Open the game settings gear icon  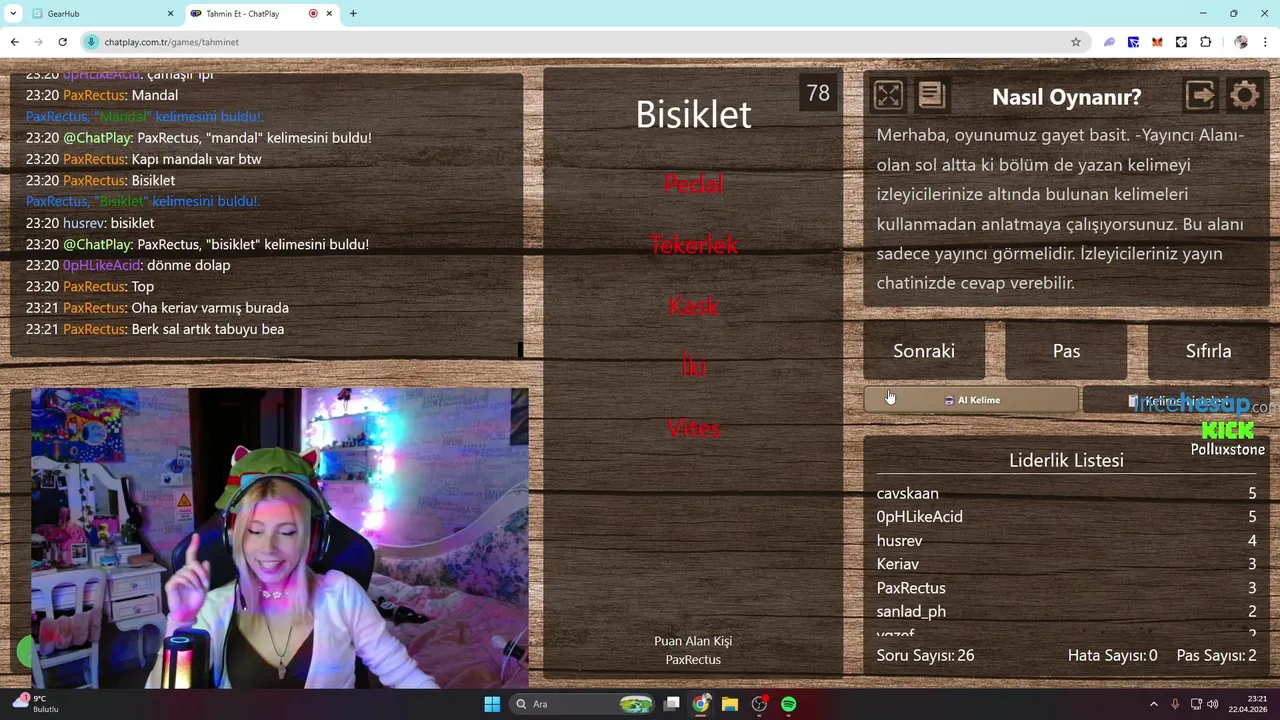click(1245, 95)
